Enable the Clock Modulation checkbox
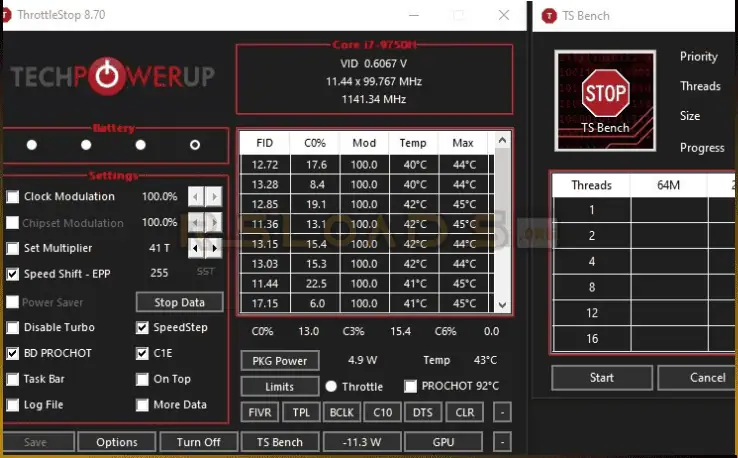 point(13,197)
